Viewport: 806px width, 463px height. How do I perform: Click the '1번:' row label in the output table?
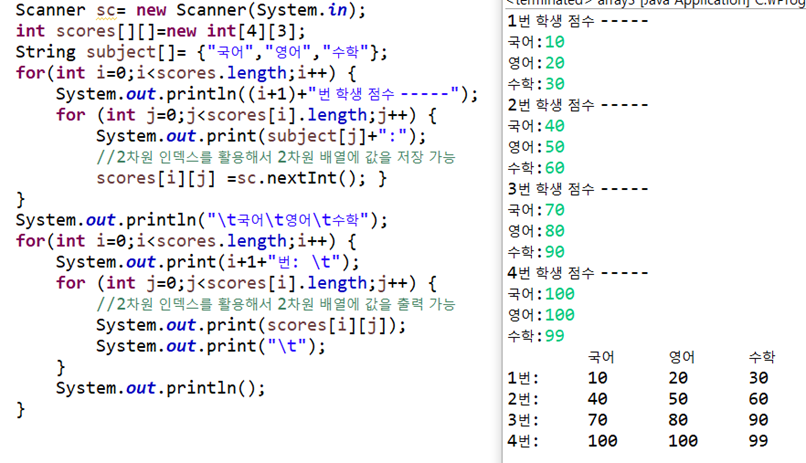[x=523, y=378]
